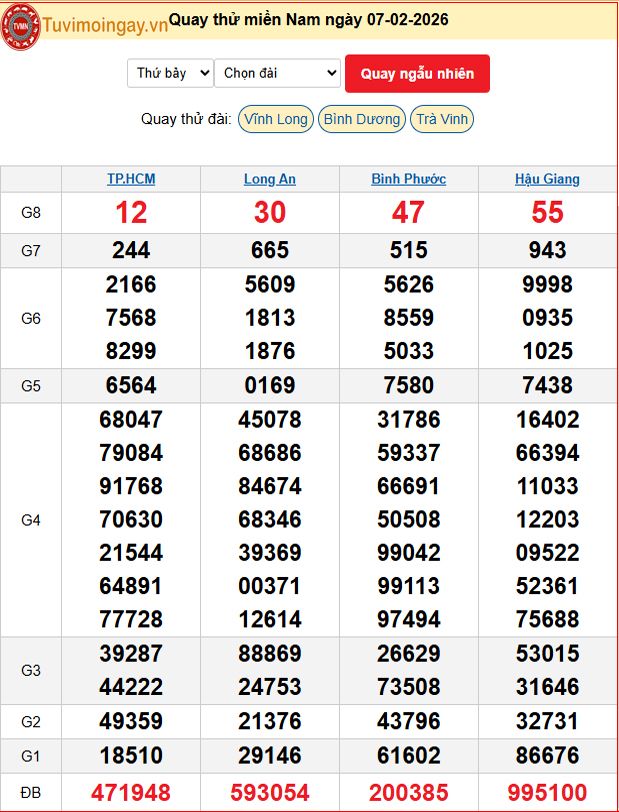Select the Vĩnh Long trial spin station
This screenshot has width=619, height=812.
[x=276, y=119]
